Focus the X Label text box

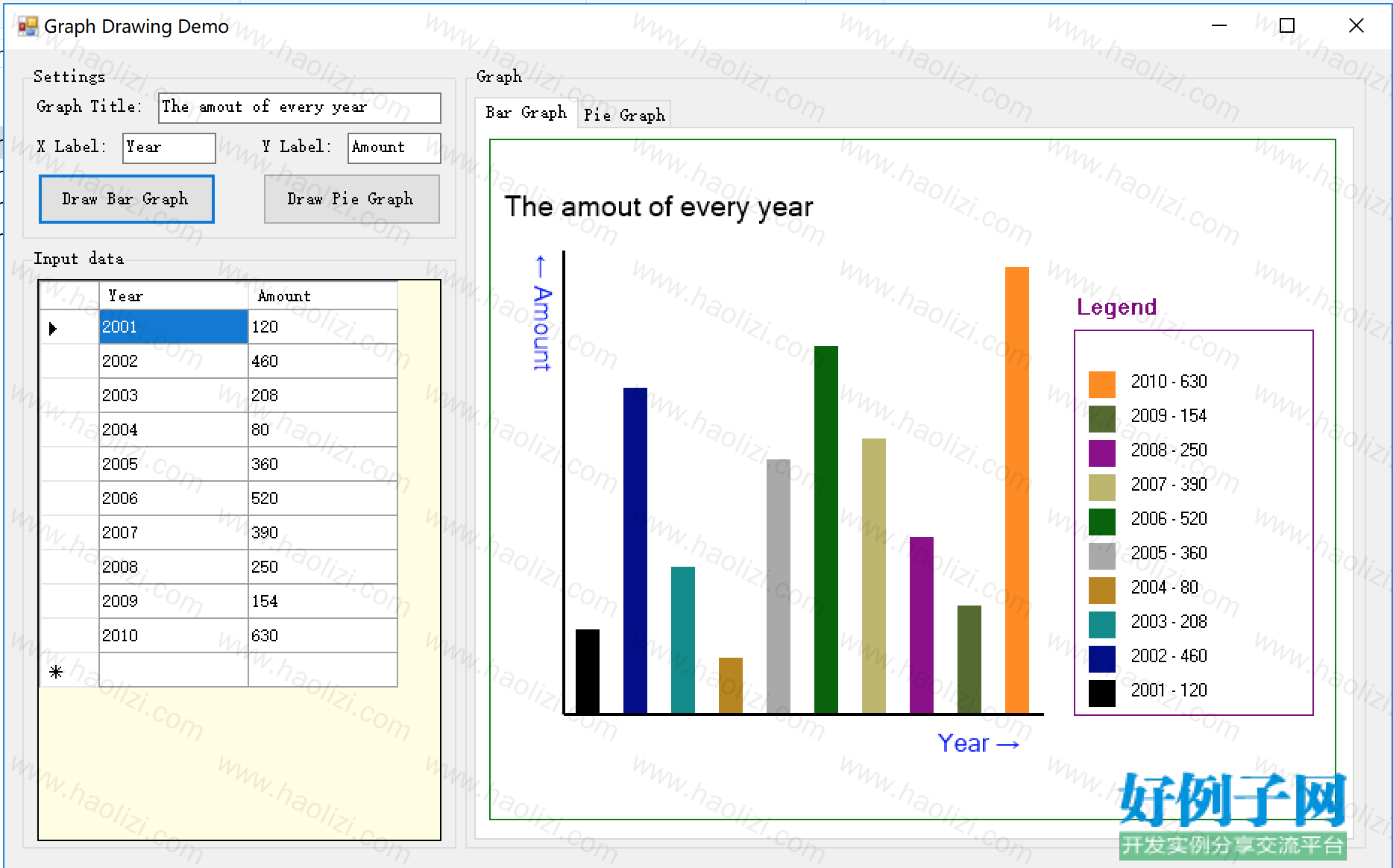point(169,148)
